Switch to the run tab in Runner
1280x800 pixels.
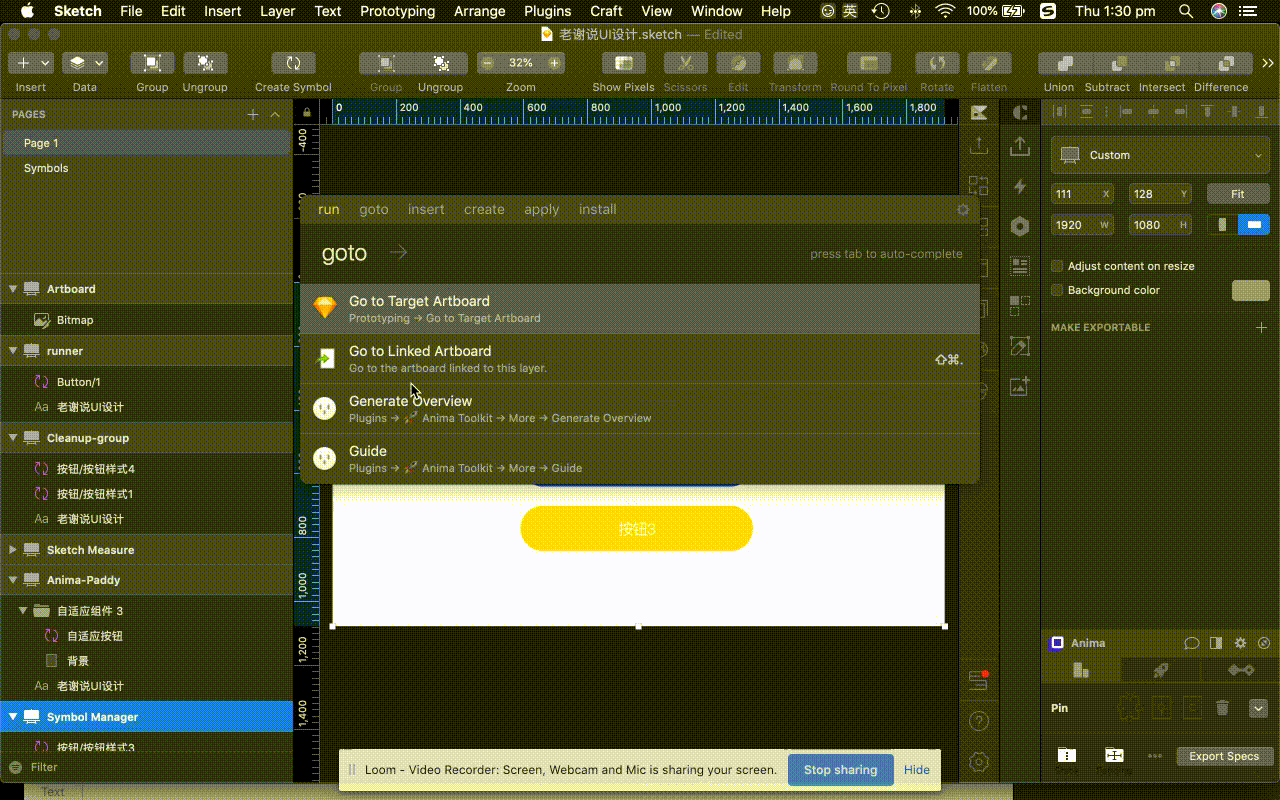coord(329,210)
